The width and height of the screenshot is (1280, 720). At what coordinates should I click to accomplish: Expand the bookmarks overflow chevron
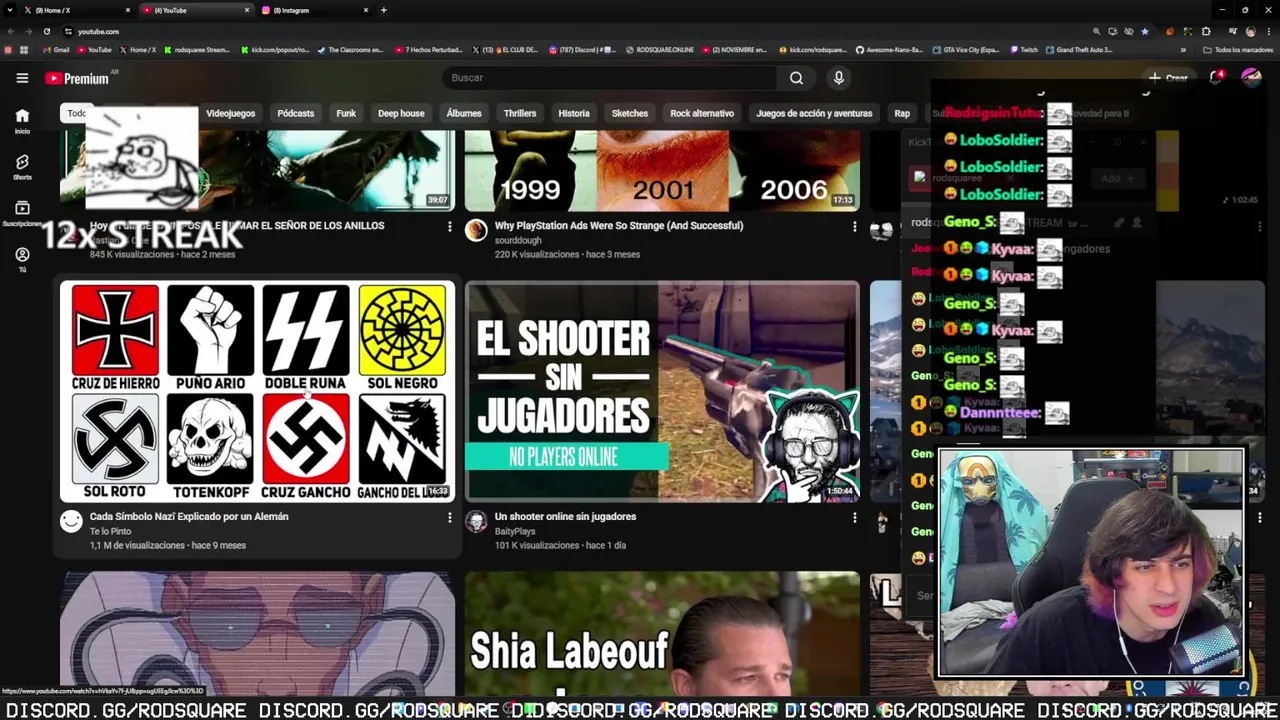pos(1184,50)
